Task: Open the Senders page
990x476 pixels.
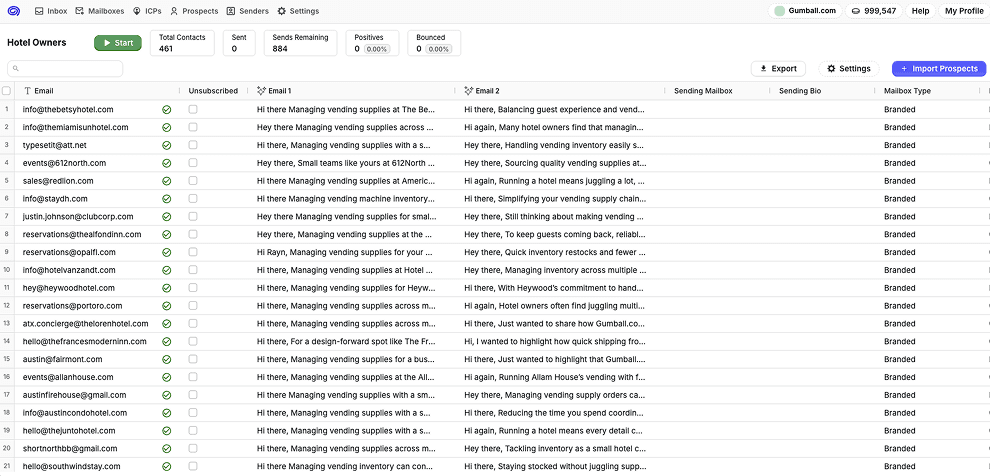Action: [248, 11]
